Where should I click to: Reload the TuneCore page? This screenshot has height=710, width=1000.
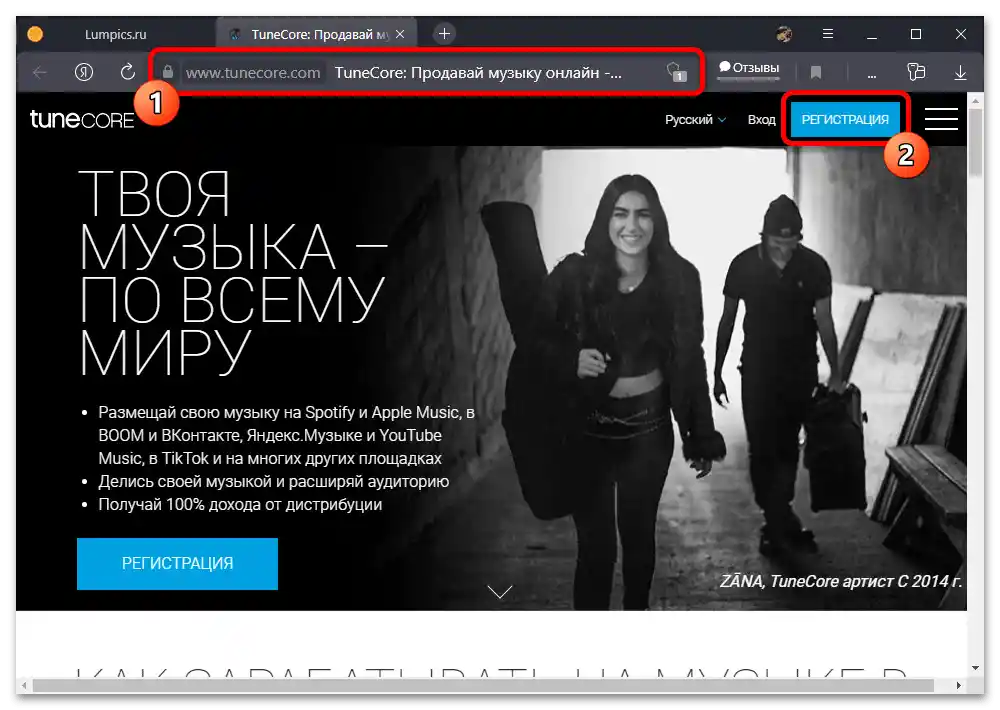pos(128,72)
